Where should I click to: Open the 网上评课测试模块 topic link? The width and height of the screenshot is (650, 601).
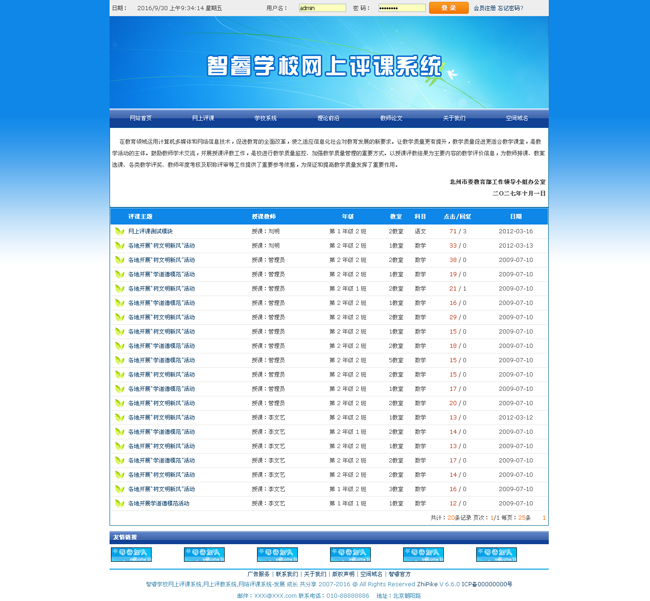150,231
